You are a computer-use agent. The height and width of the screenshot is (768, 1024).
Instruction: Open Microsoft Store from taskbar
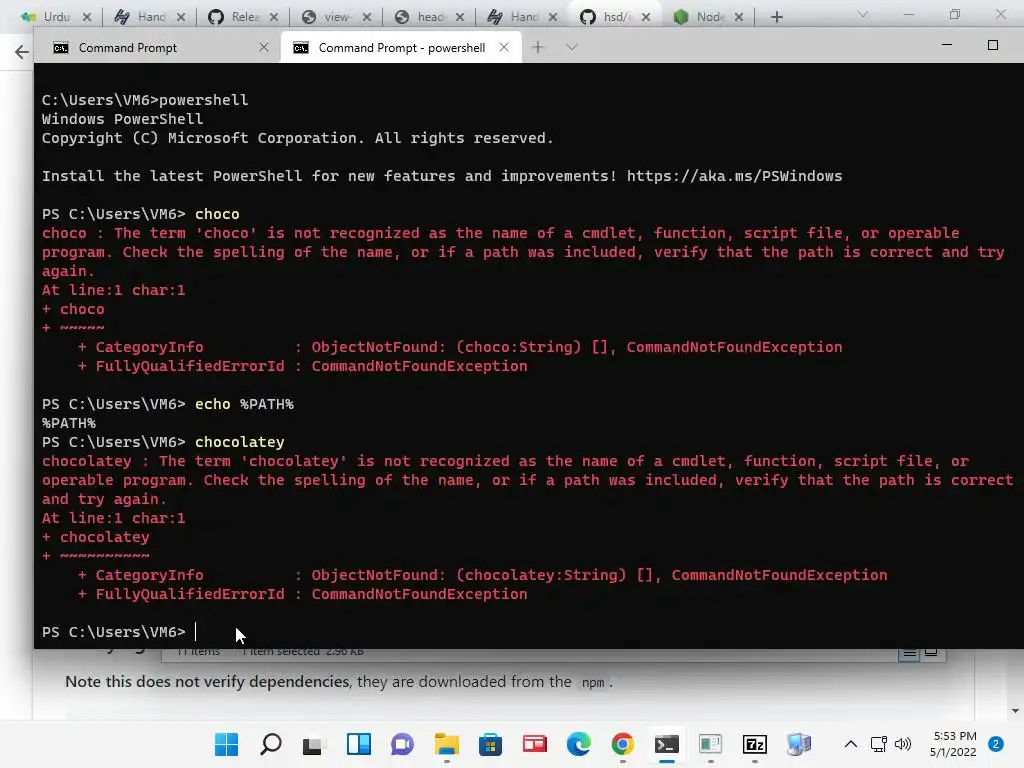pos(490,744)
